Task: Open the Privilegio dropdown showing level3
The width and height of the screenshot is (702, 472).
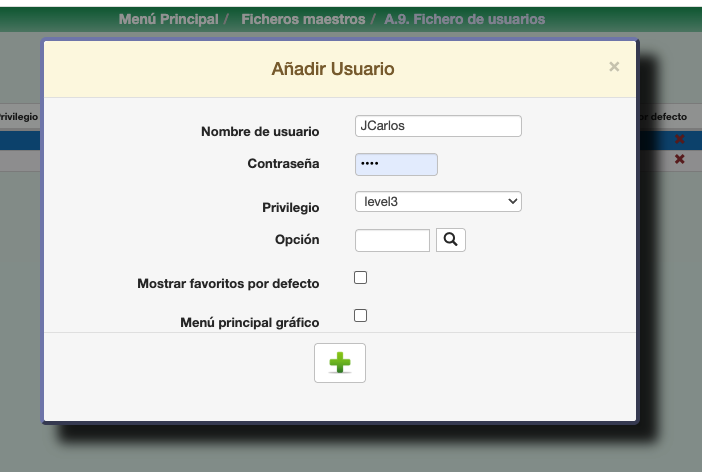Action: (x=438, y=202)
